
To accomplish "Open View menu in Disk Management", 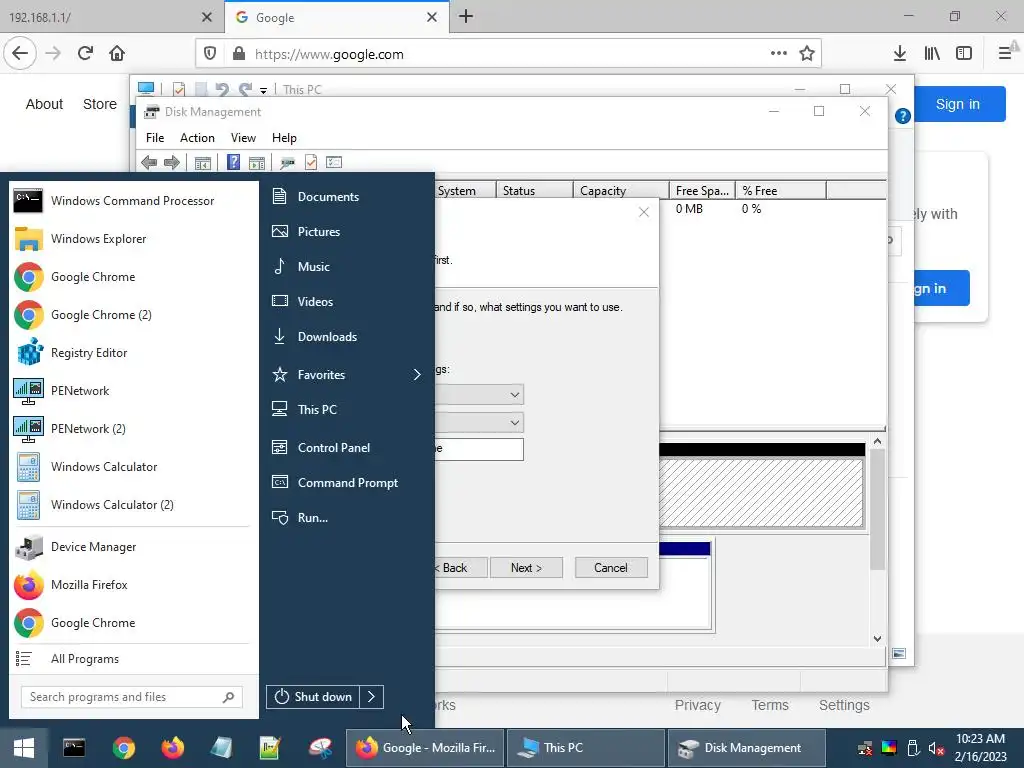I will tap(243, 138).
